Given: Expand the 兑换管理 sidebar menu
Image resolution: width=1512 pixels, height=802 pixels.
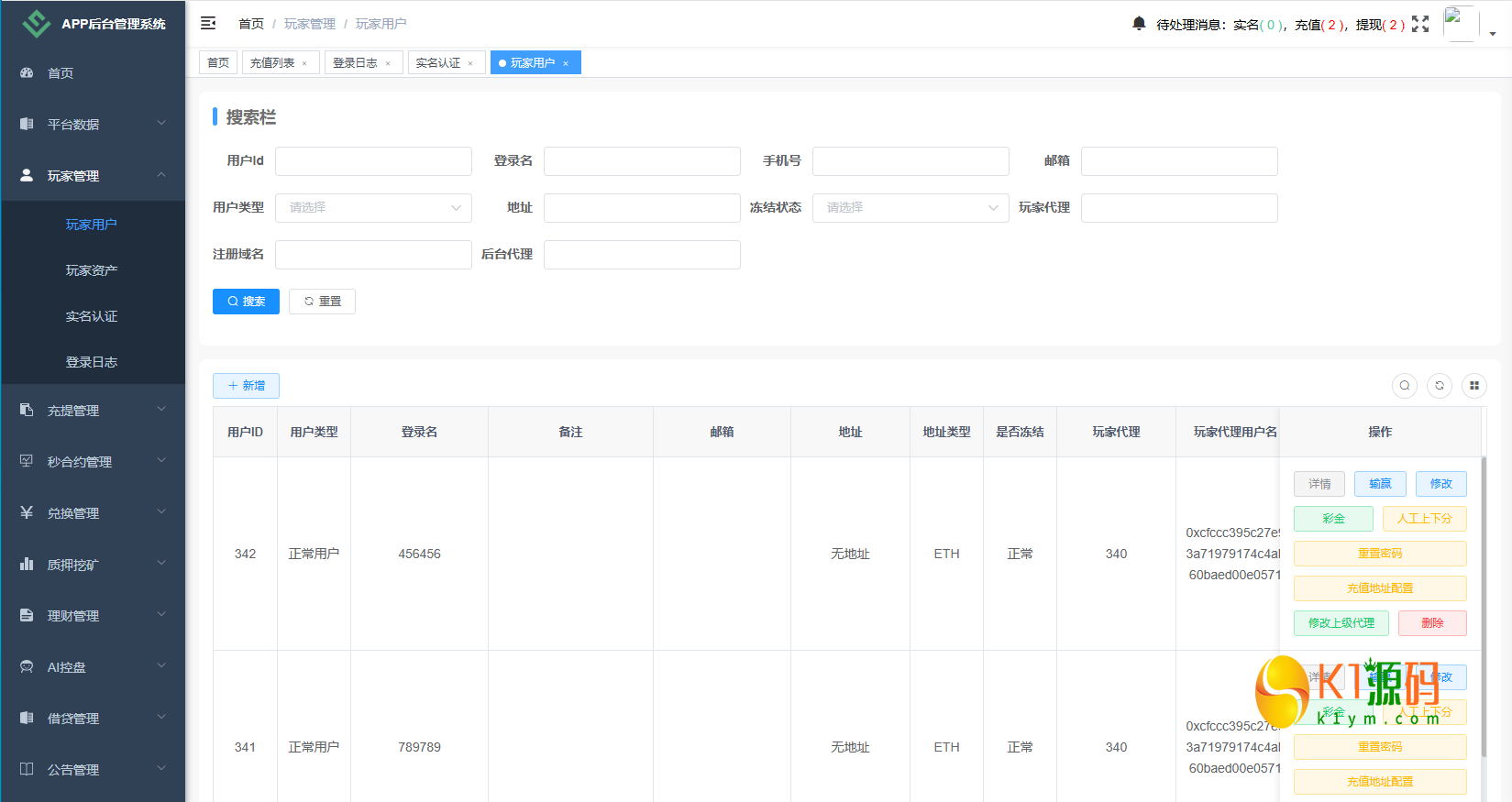Looking at the screenshot, I should tap(93, 513).
